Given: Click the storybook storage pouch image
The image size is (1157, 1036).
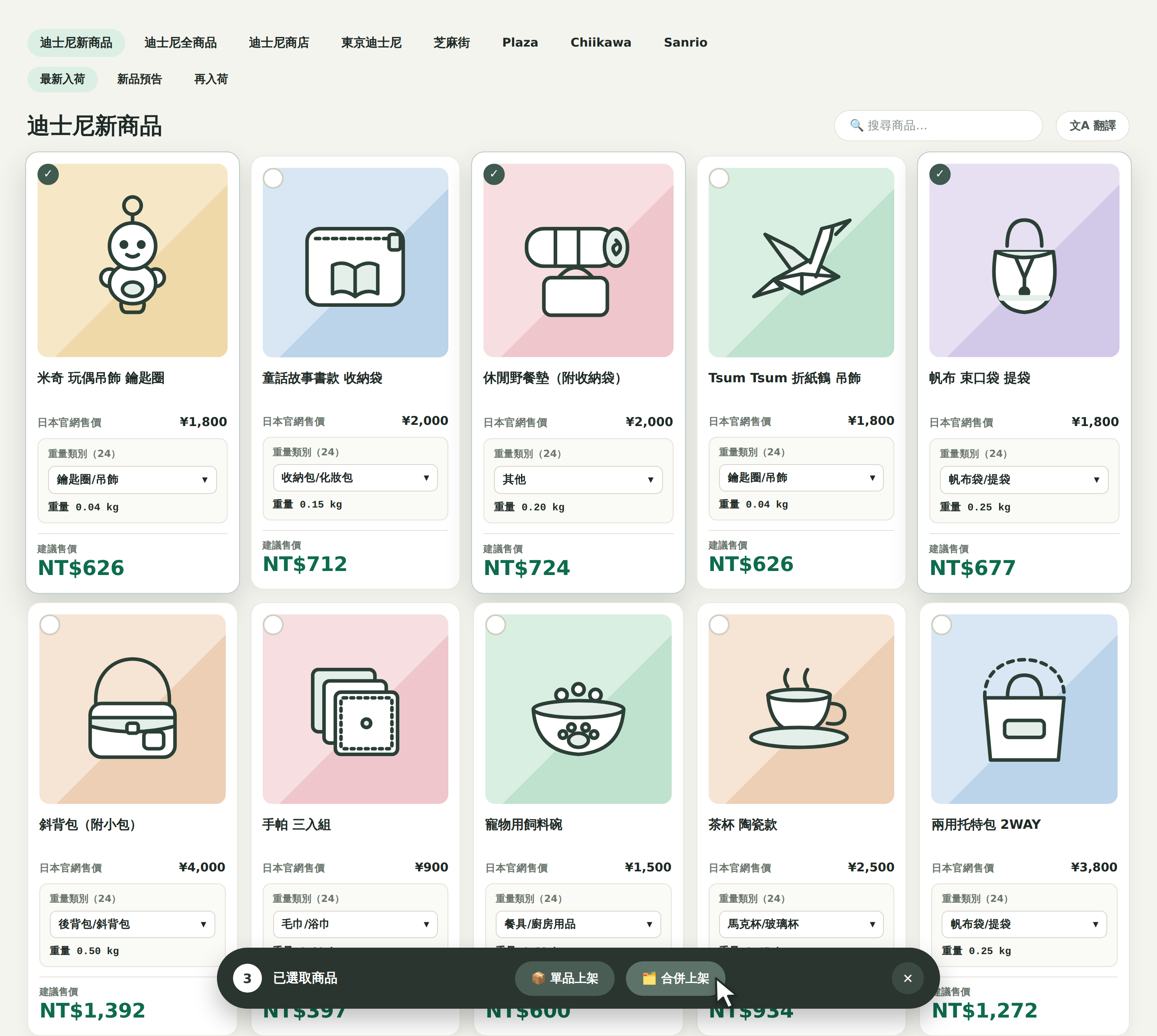Looking at the screenshot, I should point(355,263).
